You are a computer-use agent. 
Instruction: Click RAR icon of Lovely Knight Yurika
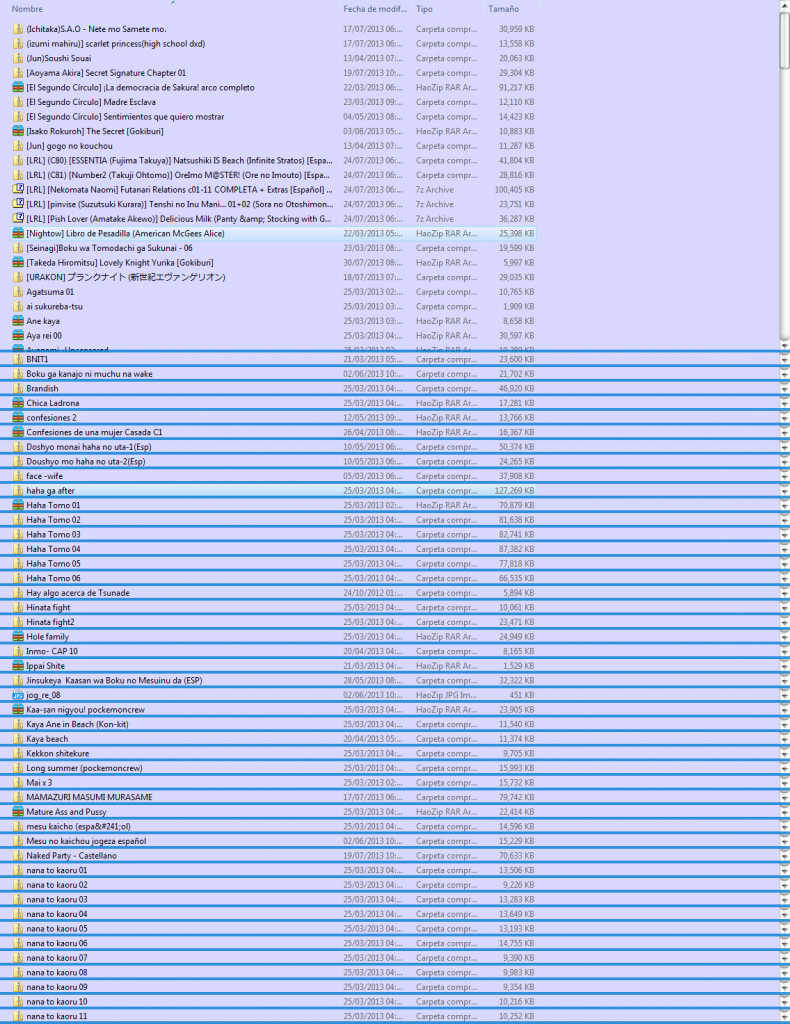(18, 263)
